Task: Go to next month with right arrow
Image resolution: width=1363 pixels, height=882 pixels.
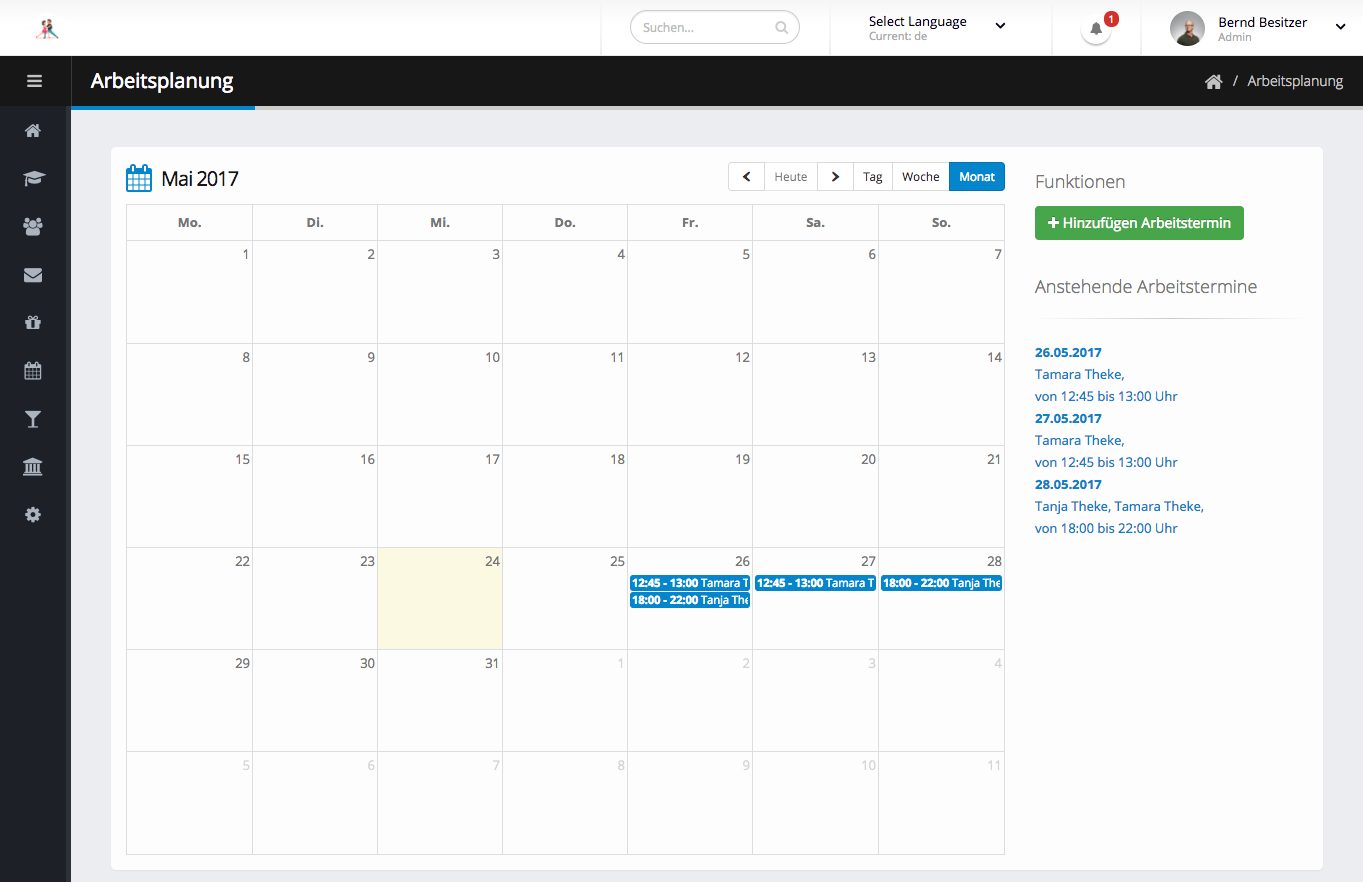Action: point(835,177)
